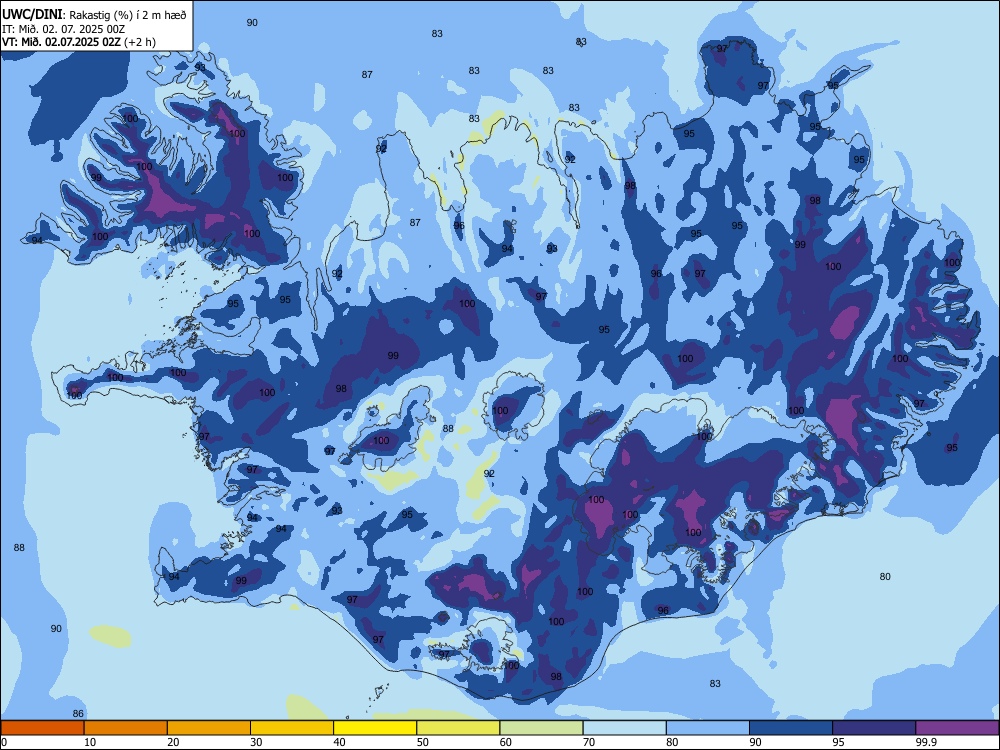Click the "99.9" tick label on color scale
1000x750 pixels.
point(925,742)
